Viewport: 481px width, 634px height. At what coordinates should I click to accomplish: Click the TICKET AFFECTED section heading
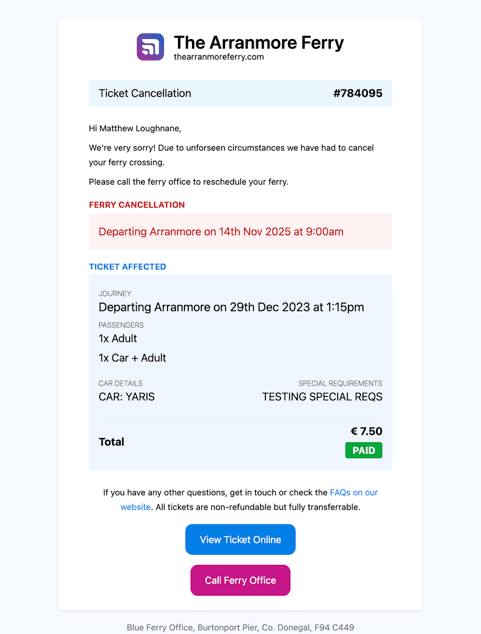point(127,267)
